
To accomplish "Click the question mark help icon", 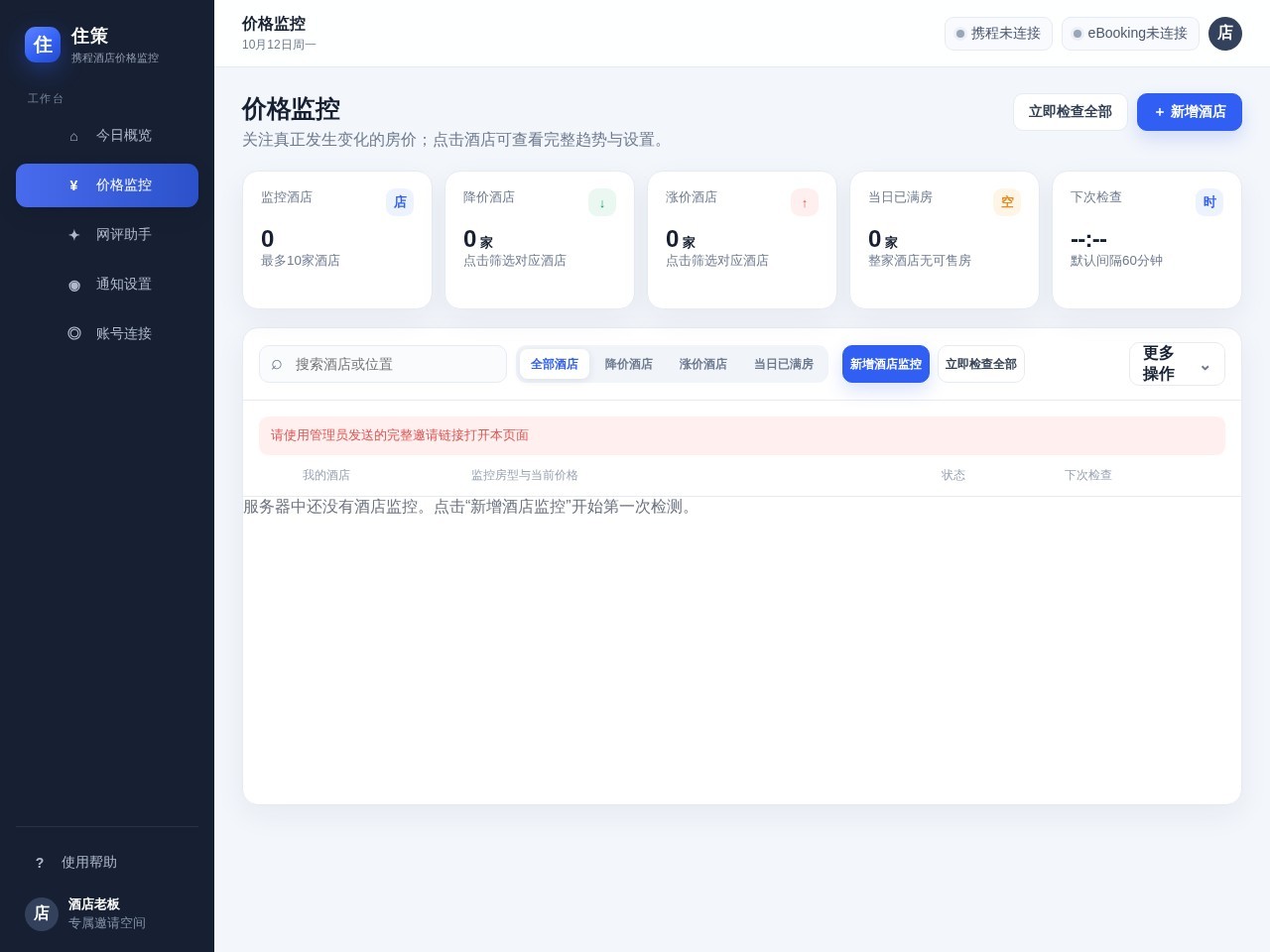I will pos(40,863).
